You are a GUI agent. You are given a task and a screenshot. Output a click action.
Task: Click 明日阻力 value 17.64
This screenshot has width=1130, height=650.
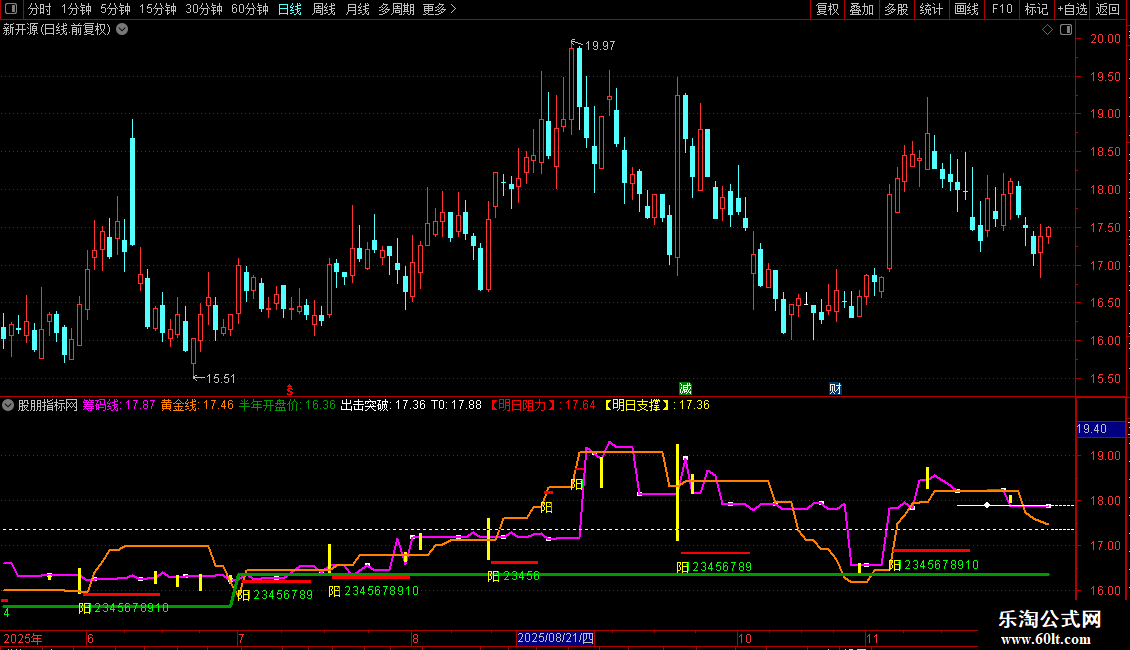pos(580,405)
